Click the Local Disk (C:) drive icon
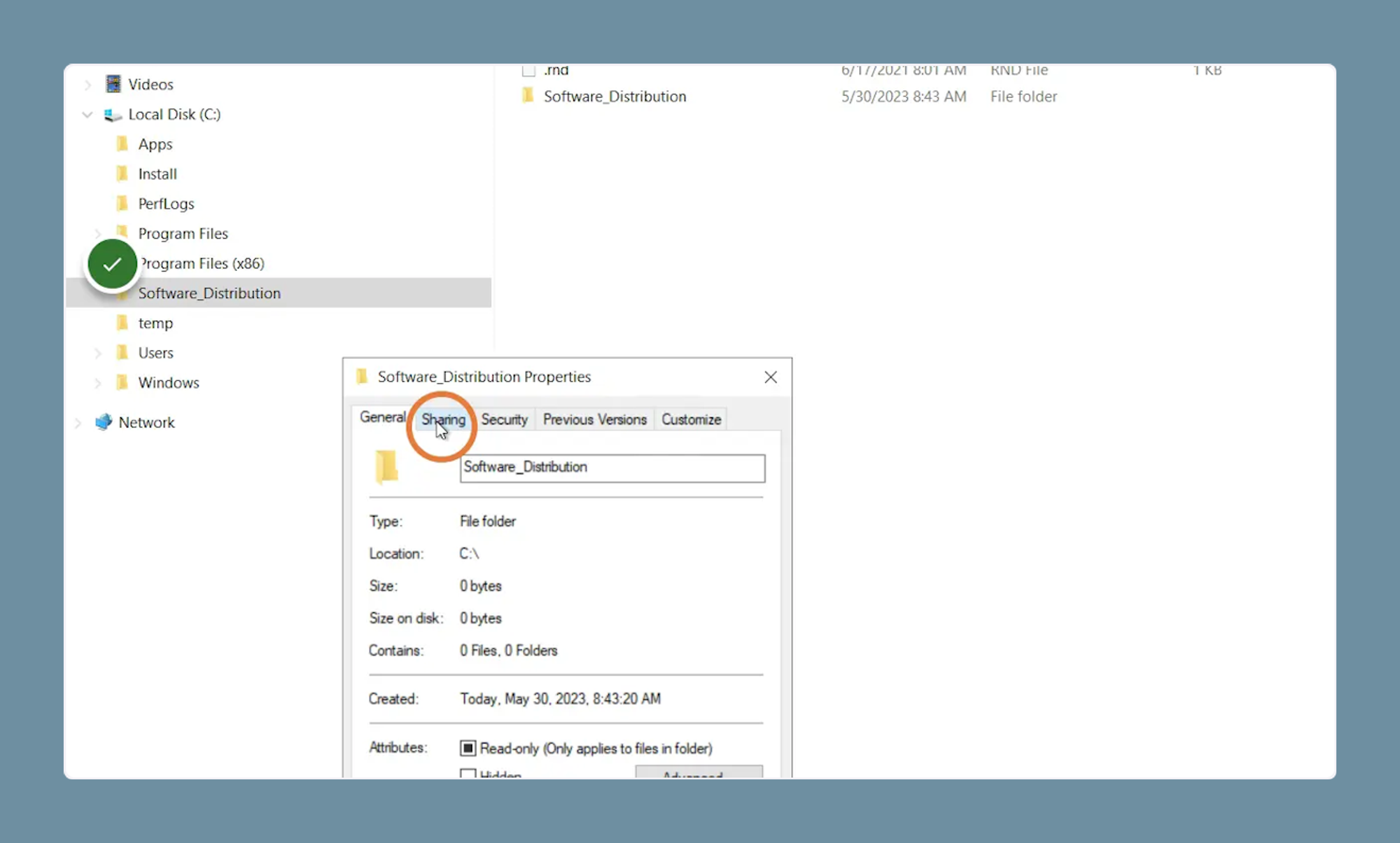This screenshot has height=843, width=1400. point(113,115)
